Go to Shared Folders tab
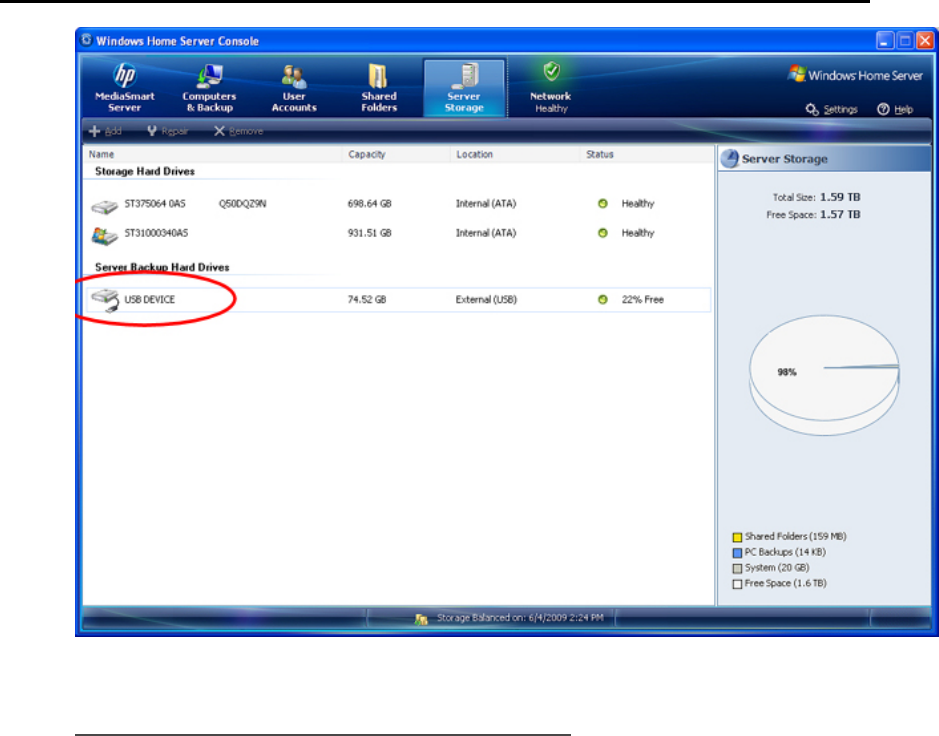 378,88
